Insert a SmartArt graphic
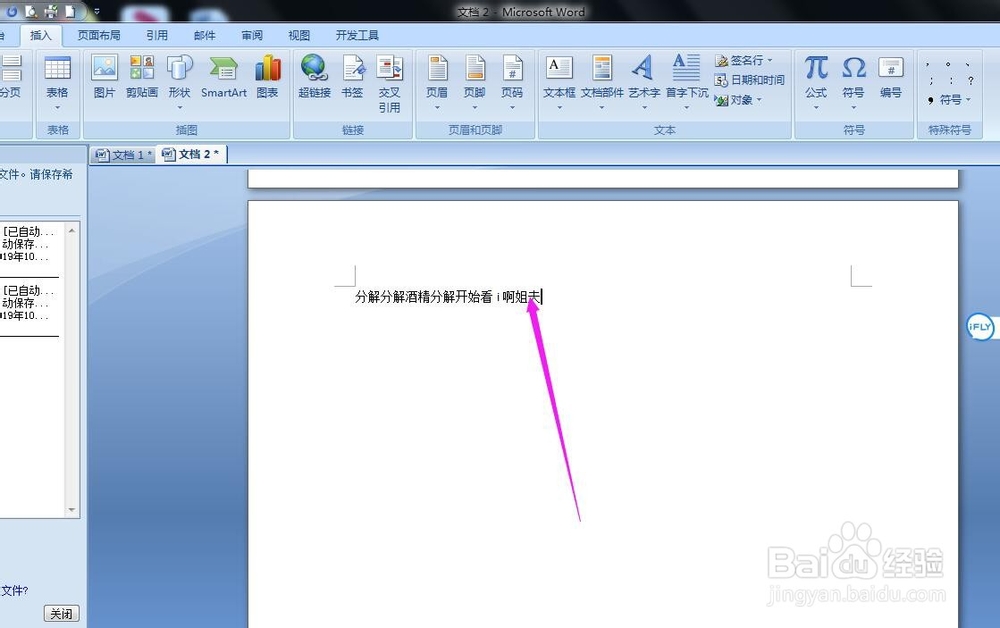Image resolution: width=1000 pixels, height=628 pixels. point(223,77)
